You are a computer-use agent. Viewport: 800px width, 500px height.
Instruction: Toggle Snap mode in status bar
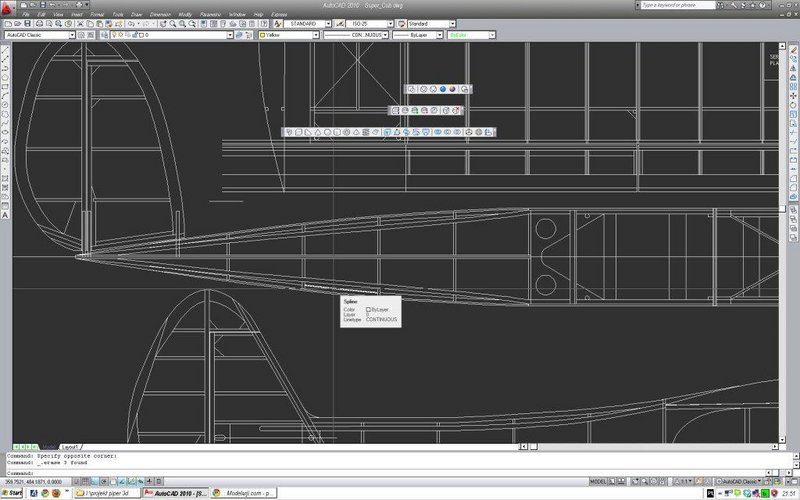tap(76, 481)
